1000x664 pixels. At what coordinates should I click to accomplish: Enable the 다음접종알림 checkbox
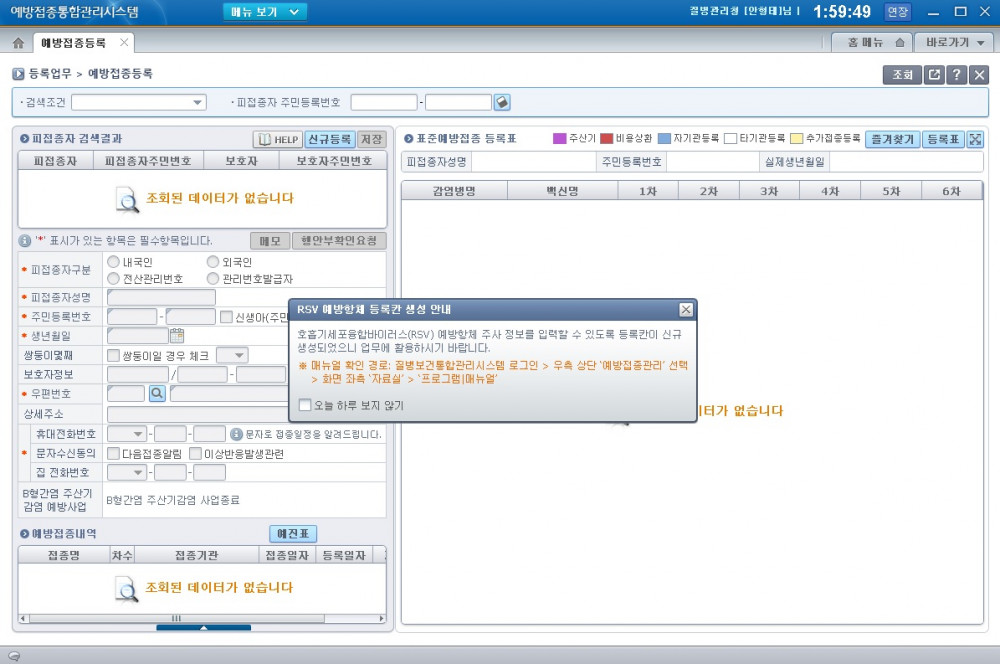tap(113, 453)
